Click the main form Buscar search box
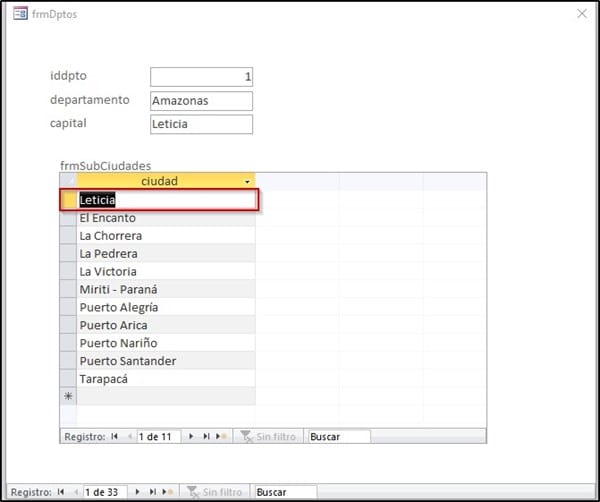 point(285,492)
